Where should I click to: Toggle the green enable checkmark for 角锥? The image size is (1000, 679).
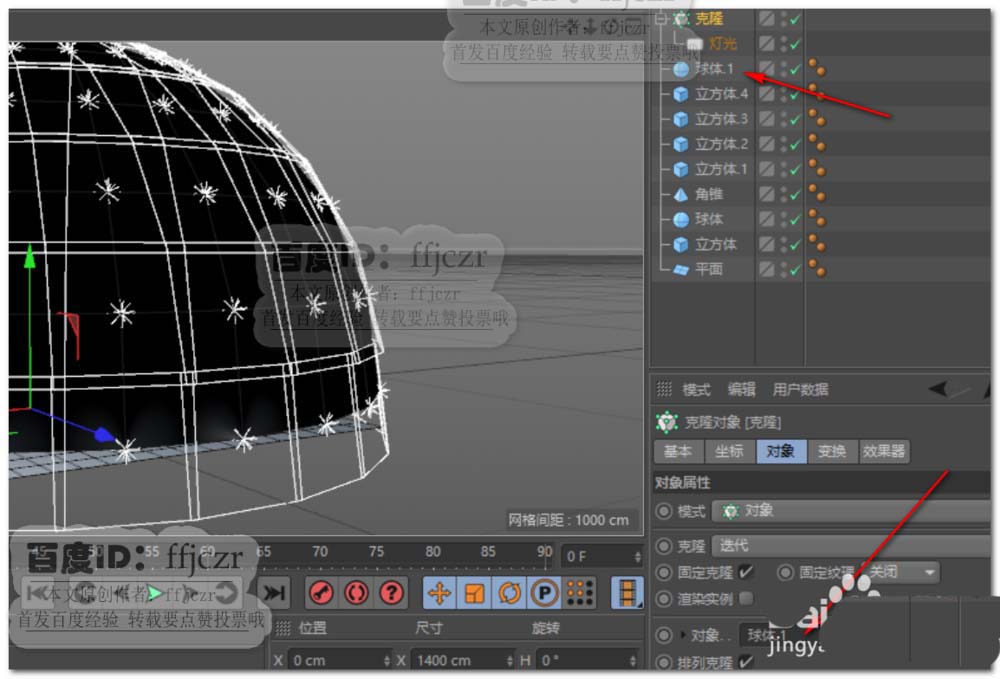point(795,195)
